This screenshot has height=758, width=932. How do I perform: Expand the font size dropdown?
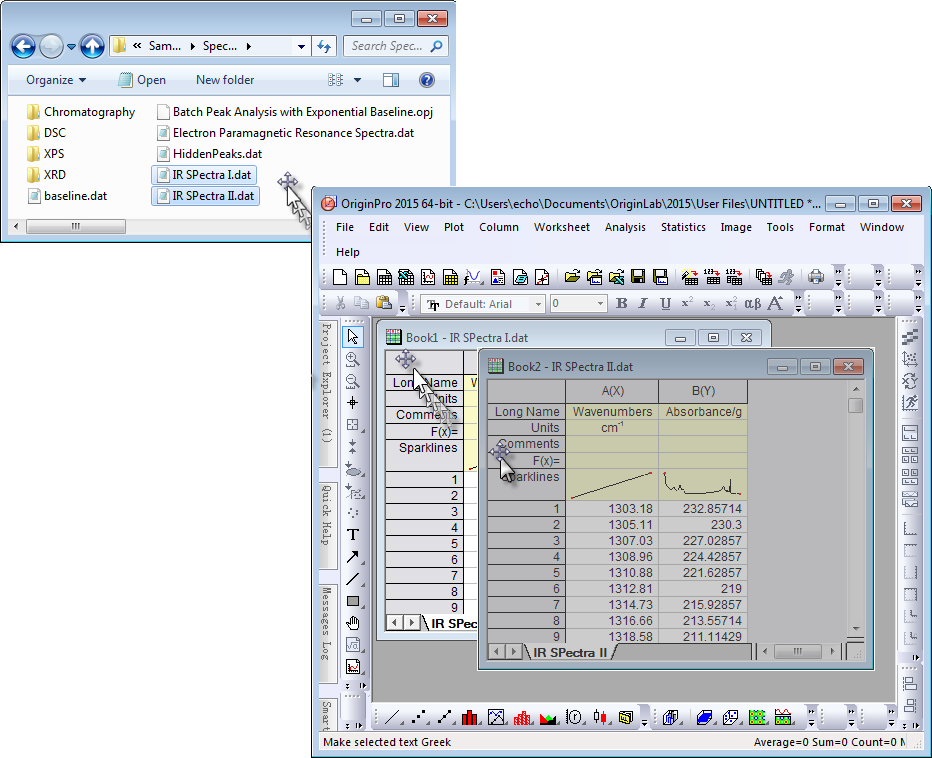pos(600,304)
